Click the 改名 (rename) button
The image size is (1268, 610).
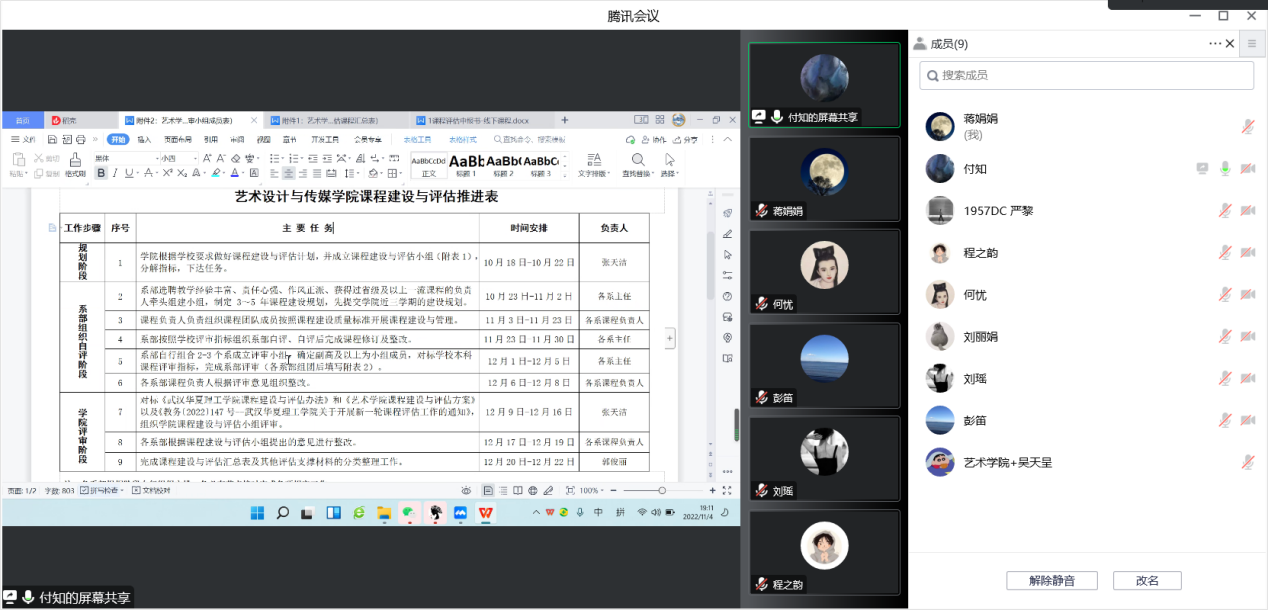1147,581
